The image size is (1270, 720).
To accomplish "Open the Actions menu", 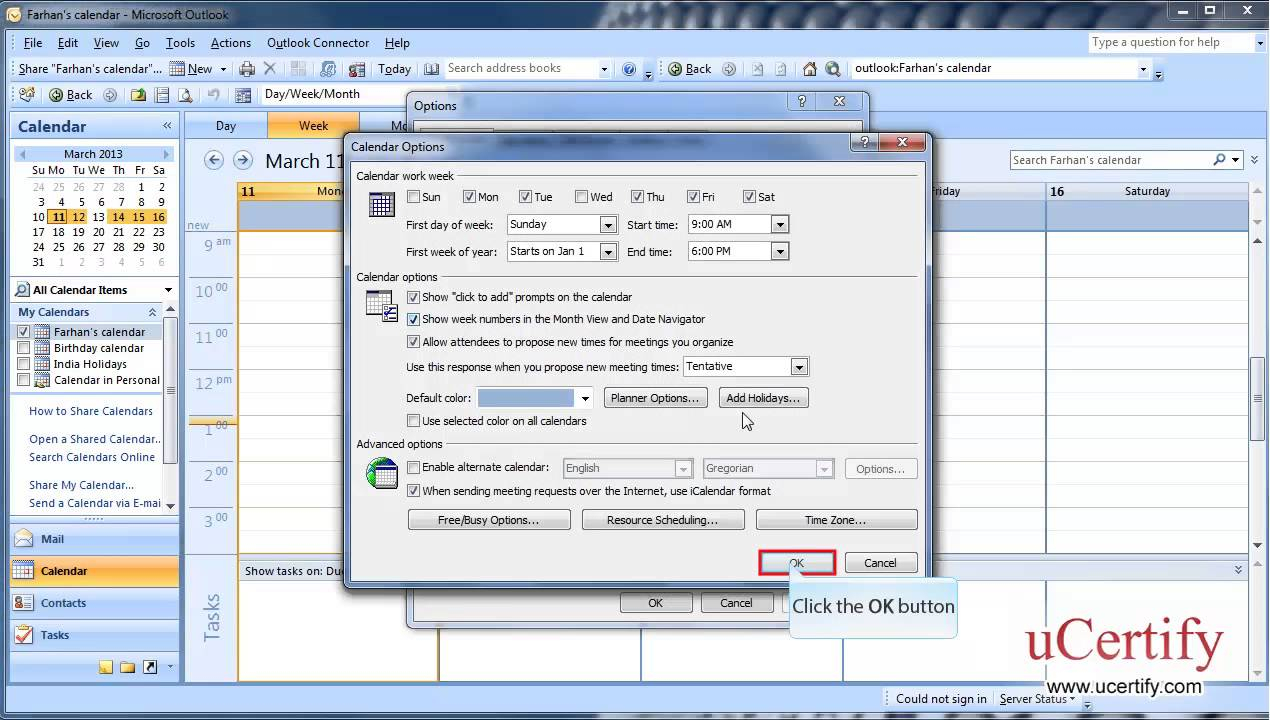I will pos(231,43).
